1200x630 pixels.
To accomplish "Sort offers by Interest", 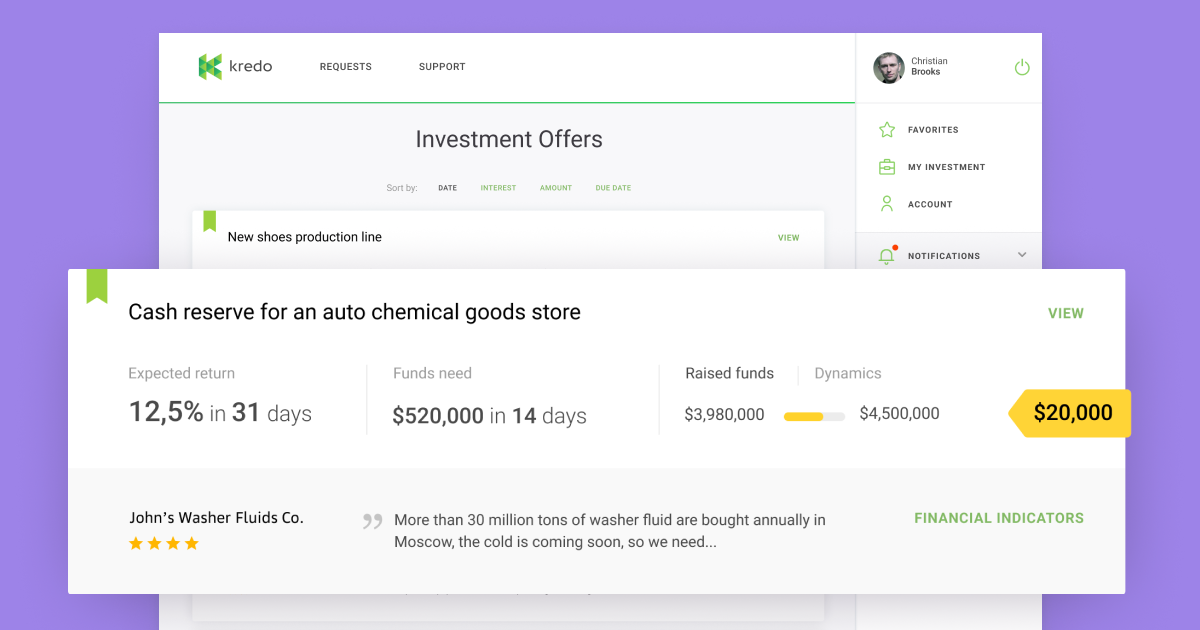I will click(498, 188).
